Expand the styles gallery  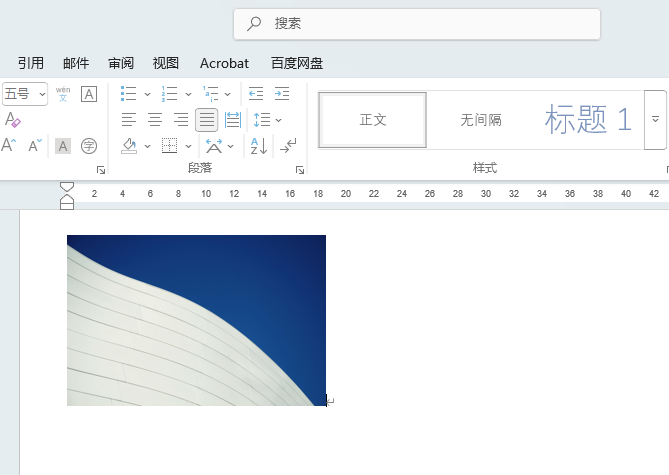click(655, 119)
